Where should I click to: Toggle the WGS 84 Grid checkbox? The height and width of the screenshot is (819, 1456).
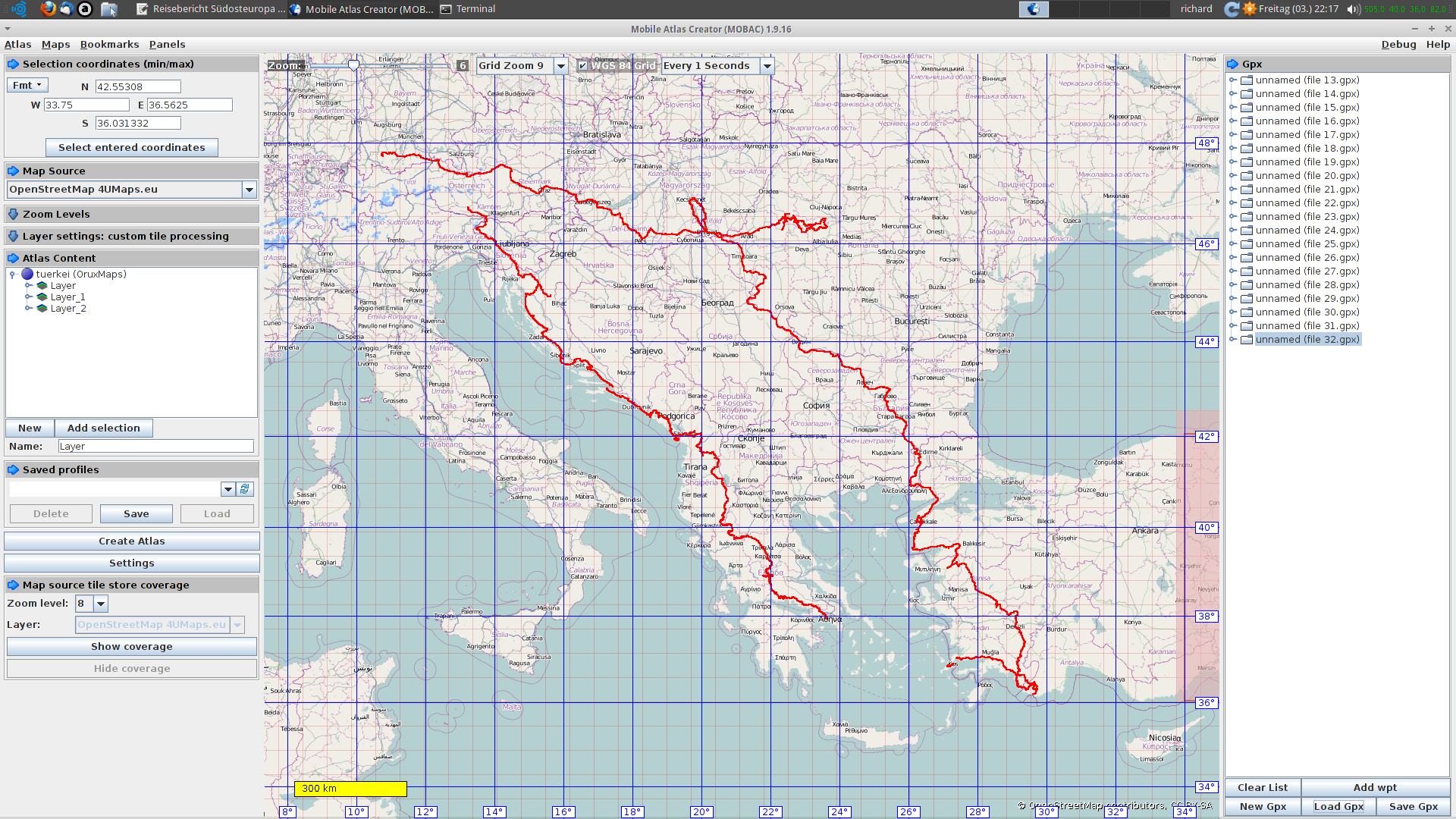[582, 66]
